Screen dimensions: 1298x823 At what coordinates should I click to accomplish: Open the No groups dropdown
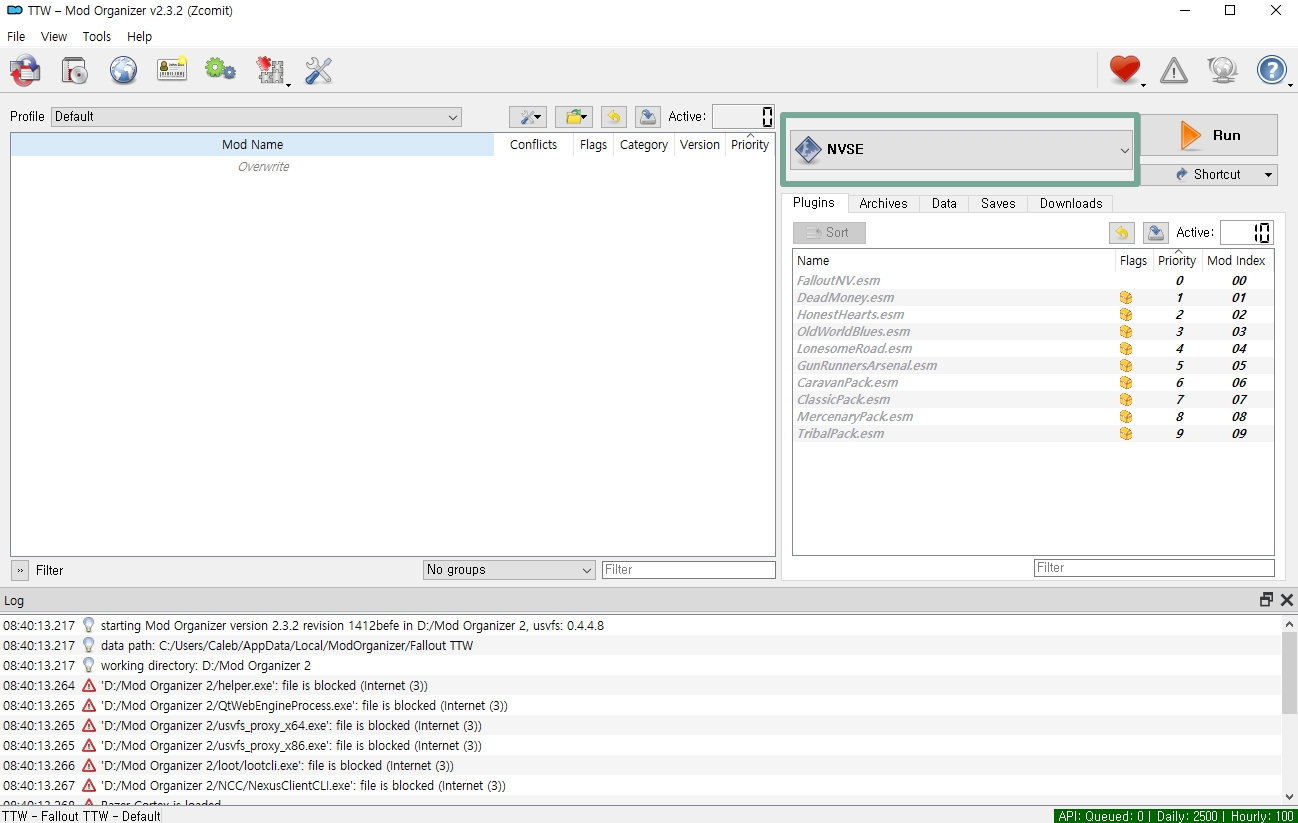click(x=509, y=570)
